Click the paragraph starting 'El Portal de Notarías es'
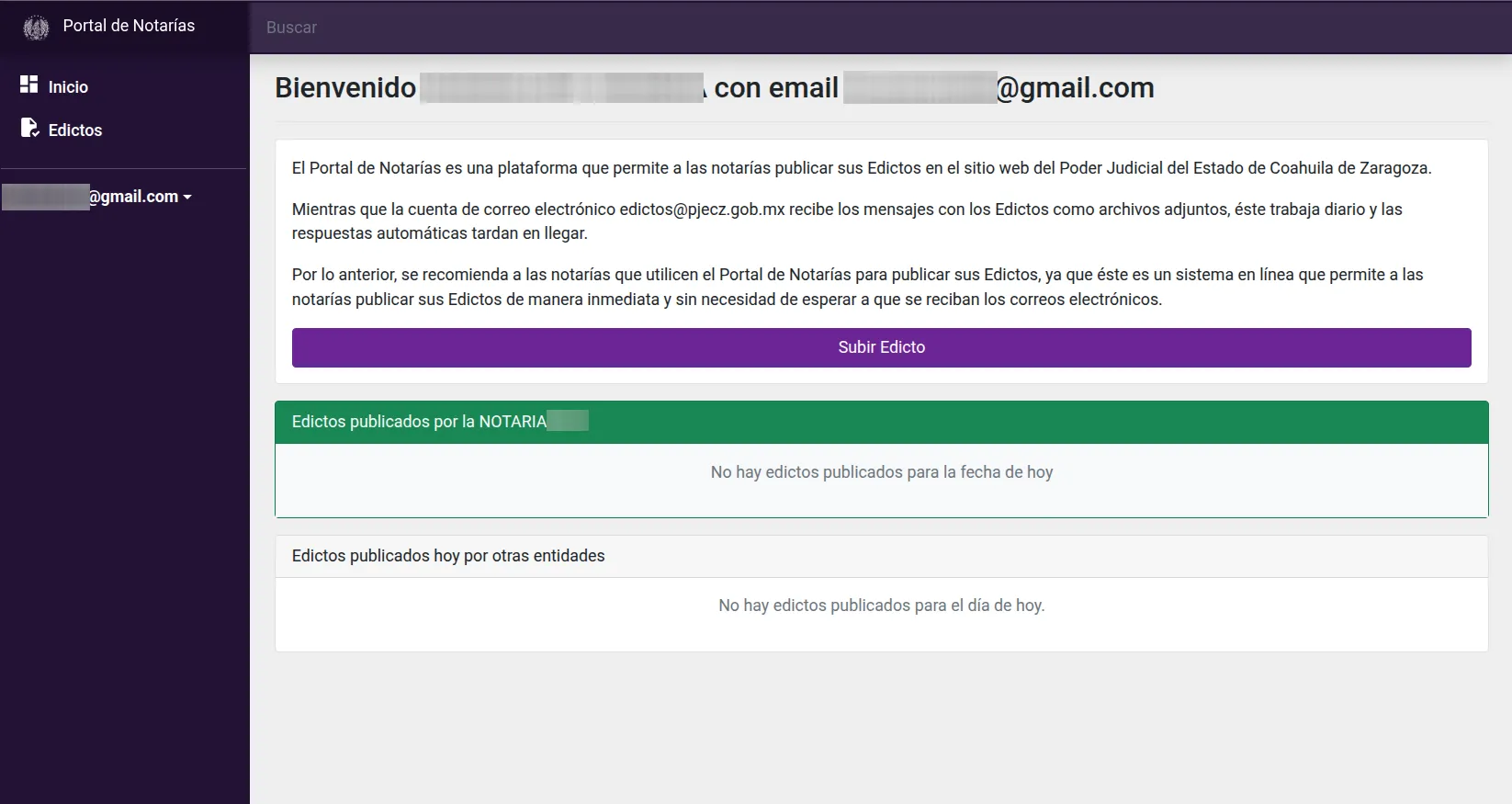Image resolution: width=1512 pixels, height=804 pixels. tap(861, 168)
